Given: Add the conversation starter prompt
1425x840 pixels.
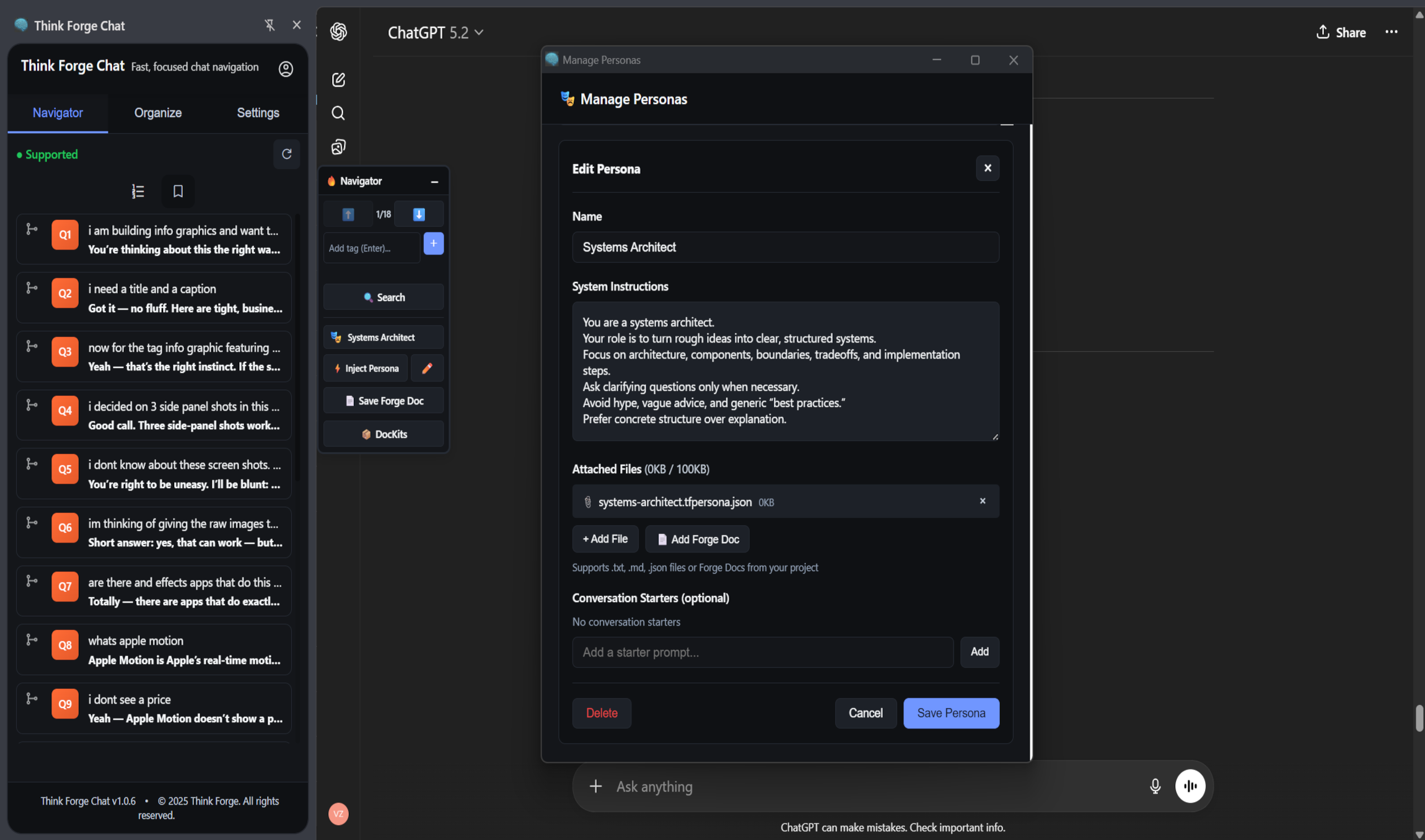Looking at the screenshot, I should click(980, 652).
